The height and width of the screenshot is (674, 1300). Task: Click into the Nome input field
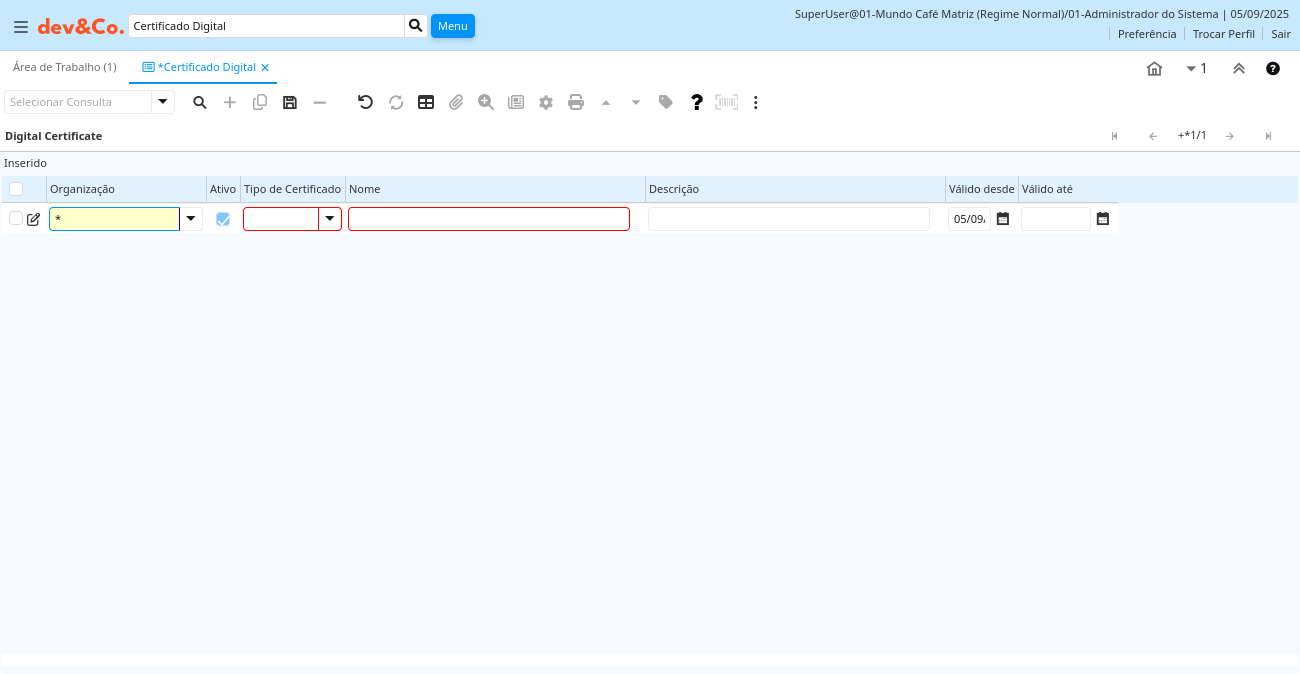[x=489, y=219]
